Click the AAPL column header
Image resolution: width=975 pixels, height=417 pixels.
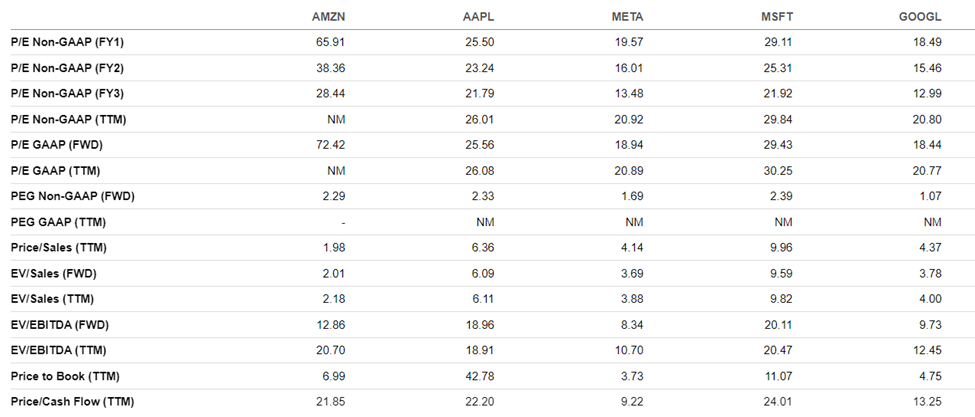click(x=486, y=16)
